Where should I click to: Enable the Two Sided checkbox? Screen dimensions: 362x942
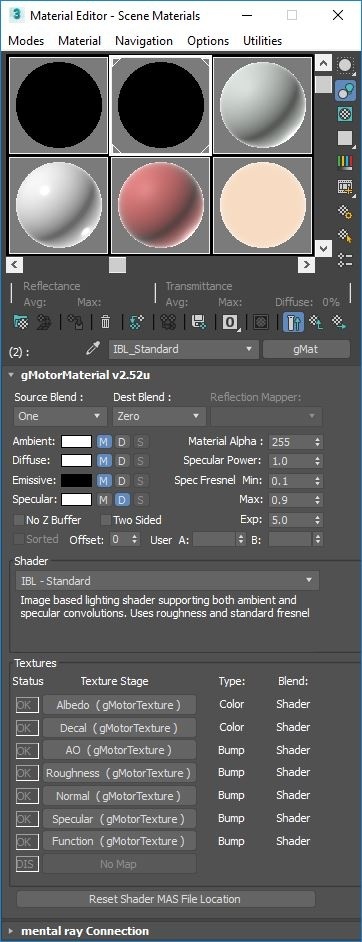(x=106, y=520)
